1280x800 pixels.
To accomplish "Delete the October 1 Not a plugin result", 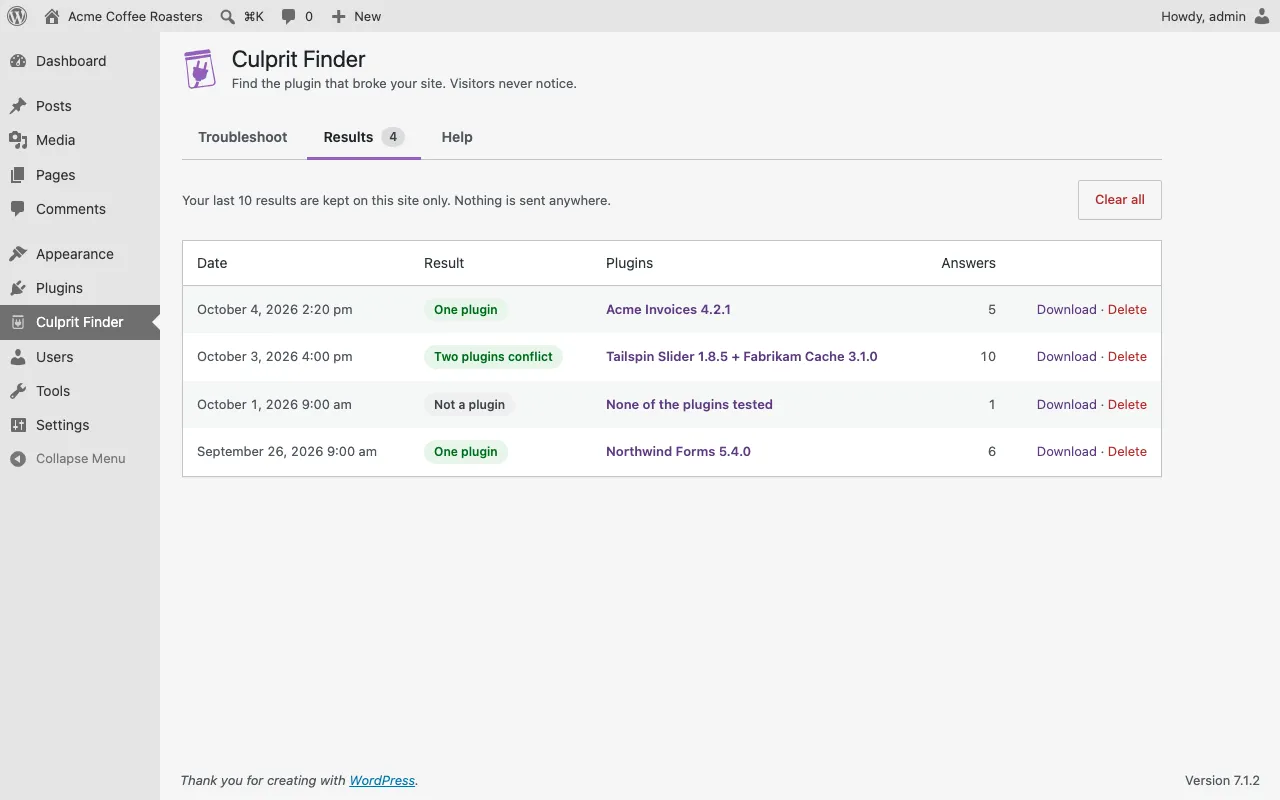I will tap(1127, 404).
